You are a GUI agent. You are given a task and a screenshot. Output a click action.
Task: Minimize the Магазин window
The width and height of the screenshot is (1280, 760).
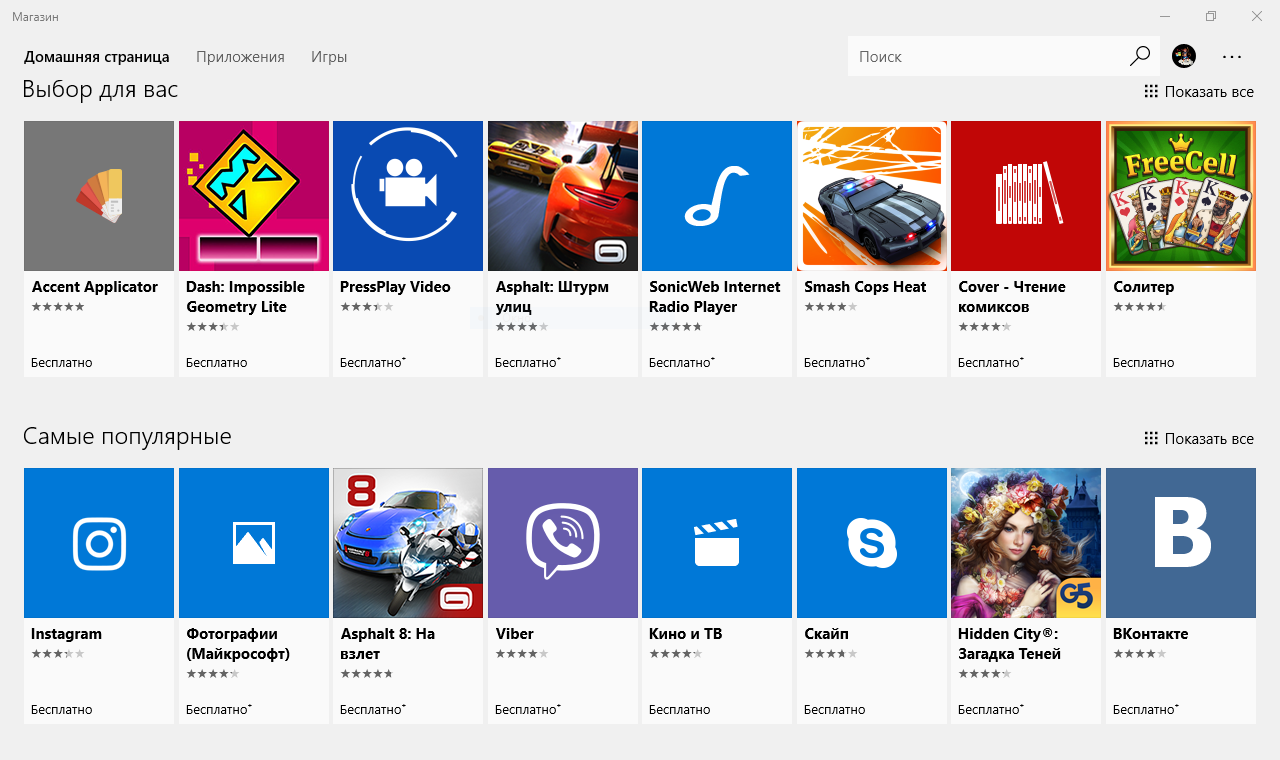point(1165,16)
